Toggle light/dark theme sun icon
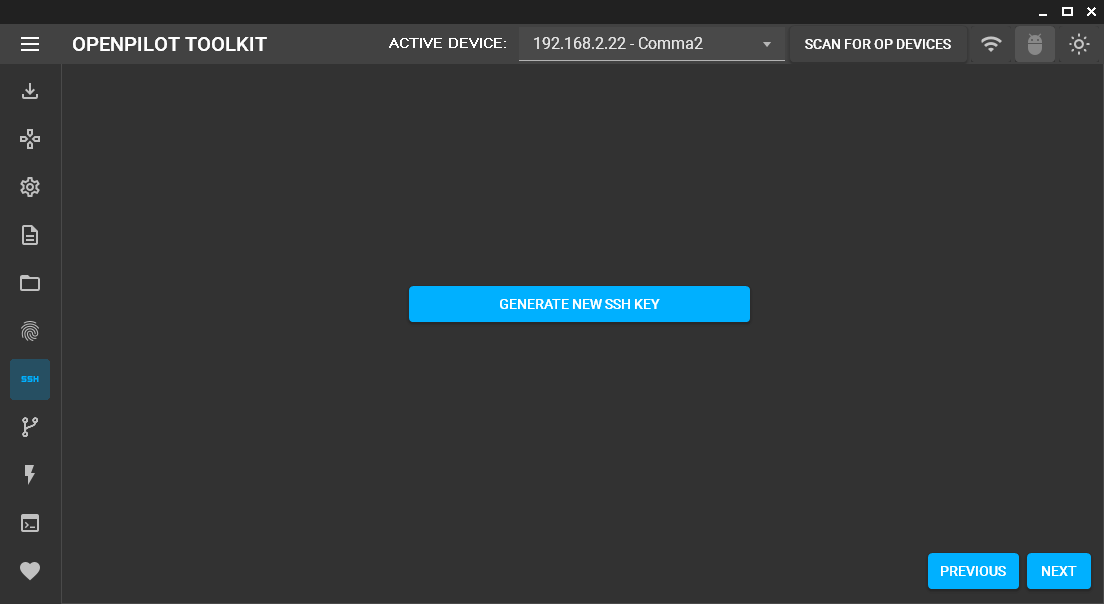The height and width of the screenshot is (604, 1104). 1079,44
